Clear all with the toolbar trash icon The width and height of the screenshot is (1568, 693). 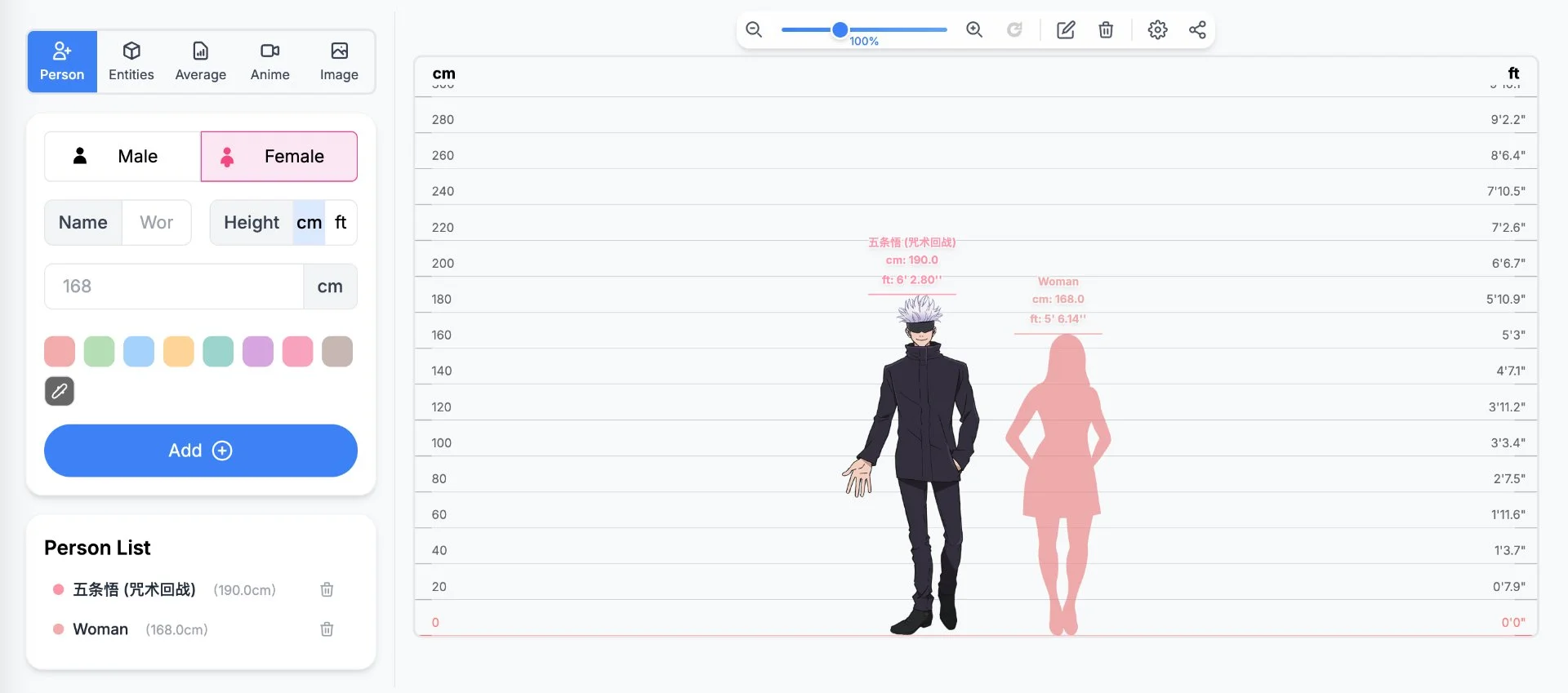click(1106, 30)
